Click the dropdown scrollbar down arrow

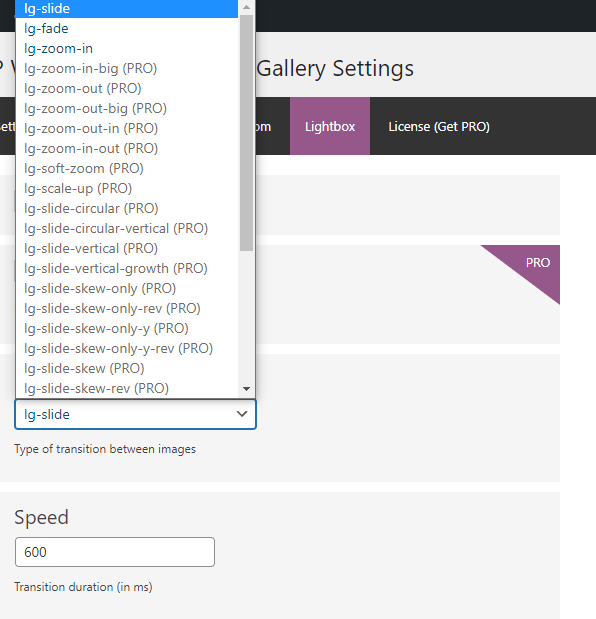click(246, 389)
